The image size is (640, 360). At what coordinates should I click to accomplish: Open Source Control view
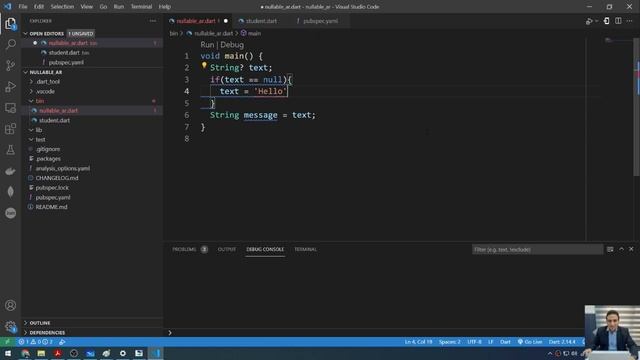11,65
